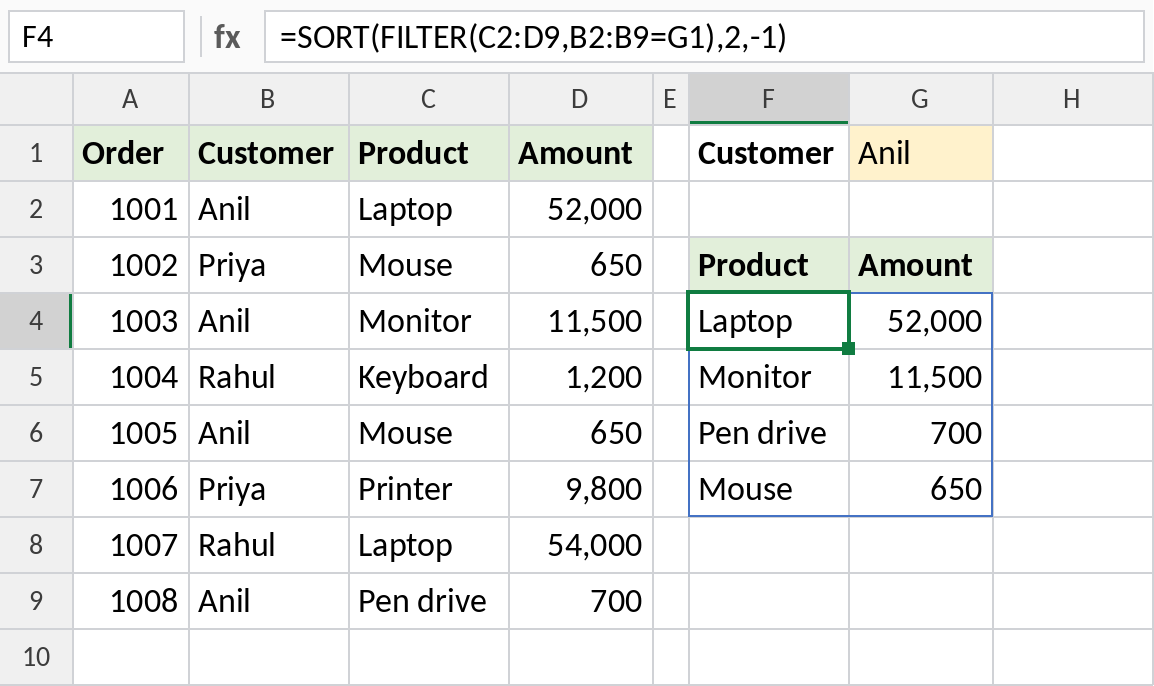The height and width of the screenshot is (686, 1154).
Task: Select Printer product cell
Action: point(428,489)
